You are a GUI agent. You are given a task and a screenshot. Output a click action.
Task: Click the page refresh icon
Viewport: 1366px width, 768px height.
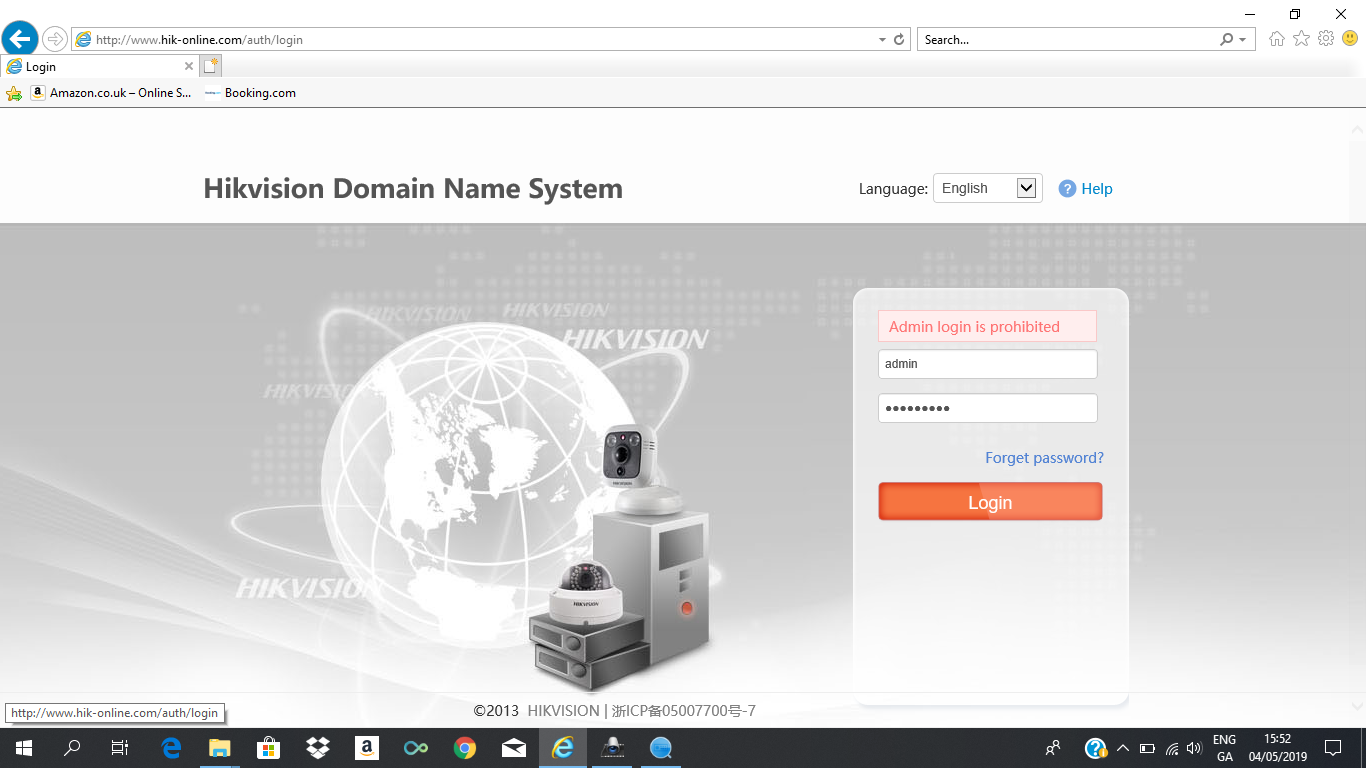[x=899, y=40]
